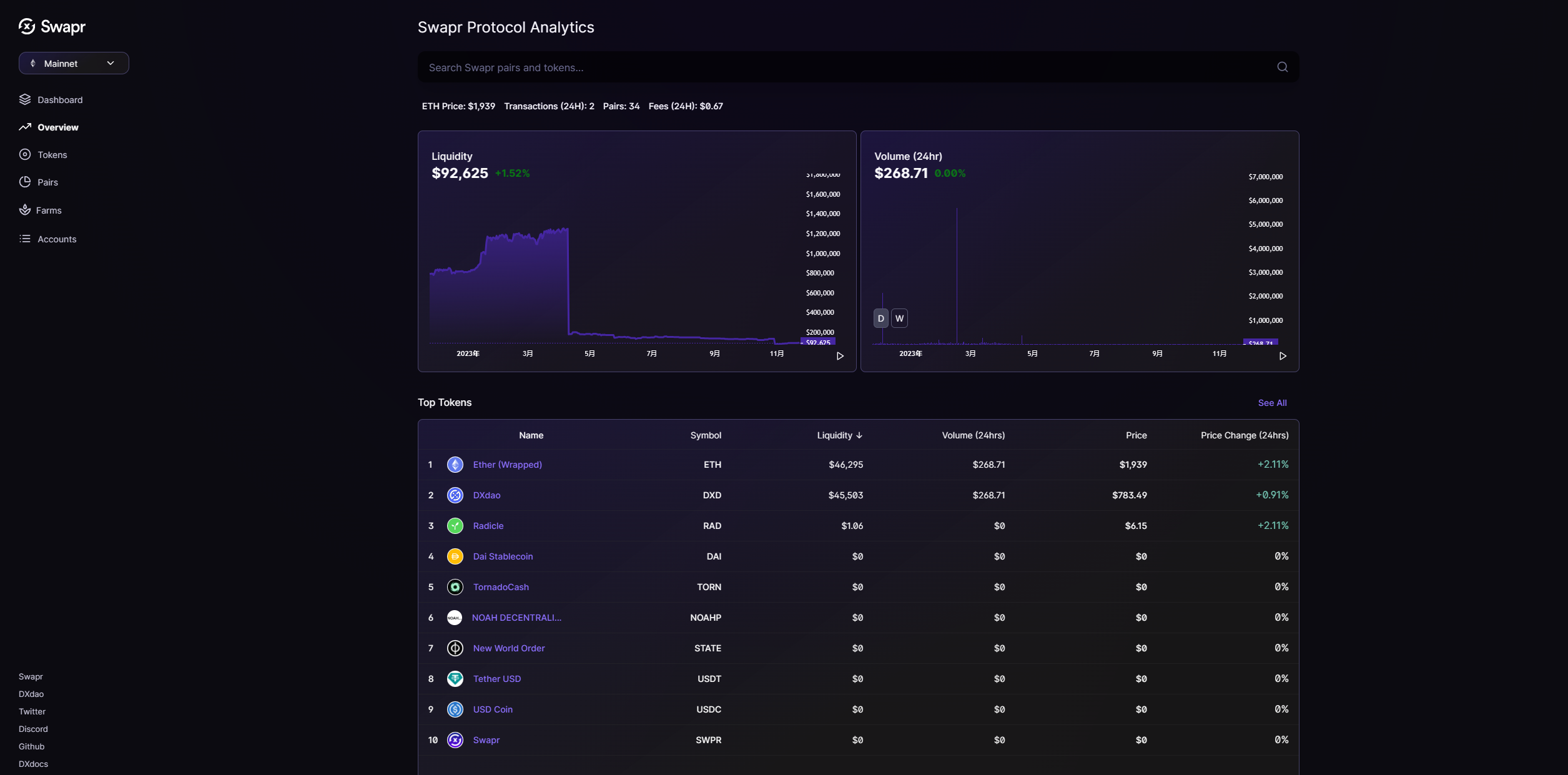Sort by Price Change (24hrs) header
Viewport: 1568px width, 775px height.
pyautogui.click(x=1245, y=435)
